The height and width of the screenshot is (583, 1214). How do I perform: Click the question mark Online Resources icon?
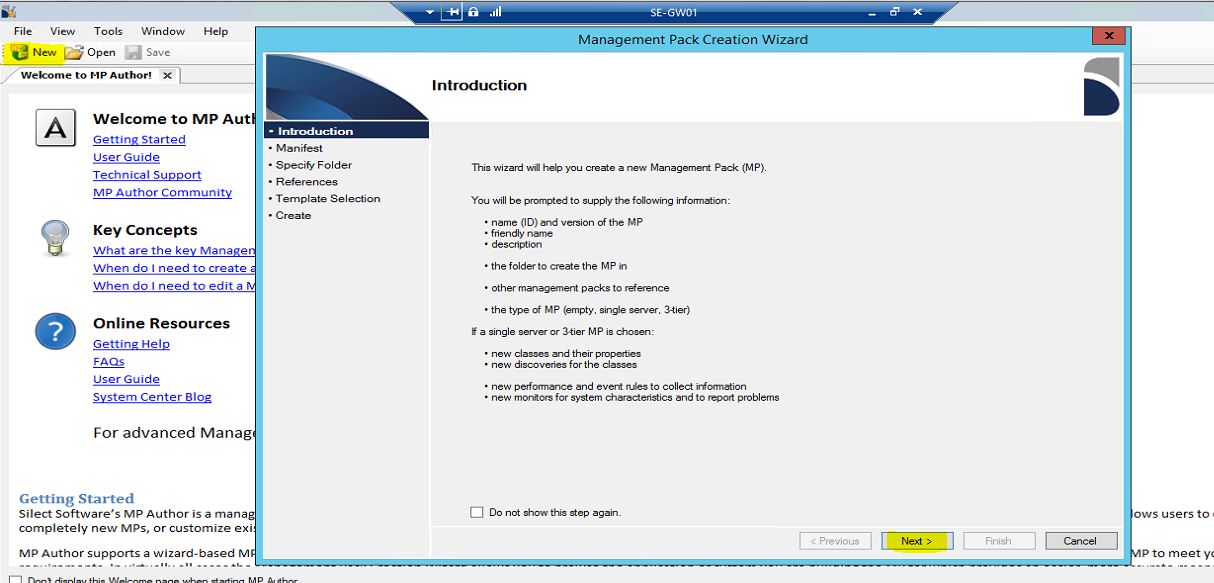click(55, 331)
